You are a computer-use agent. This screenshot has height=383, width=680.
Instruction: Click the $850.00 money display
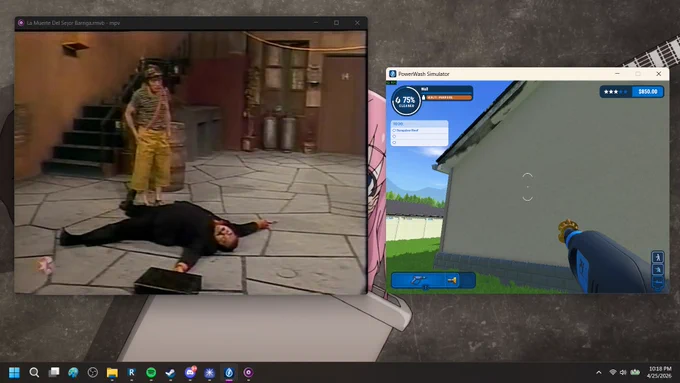[647, 92]
